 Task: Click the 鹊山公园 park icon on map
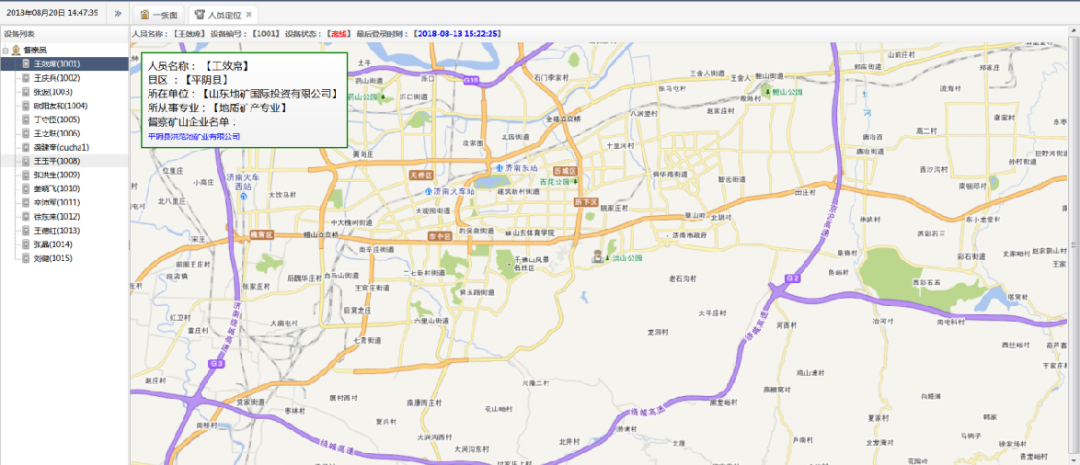tap(767, 90)
